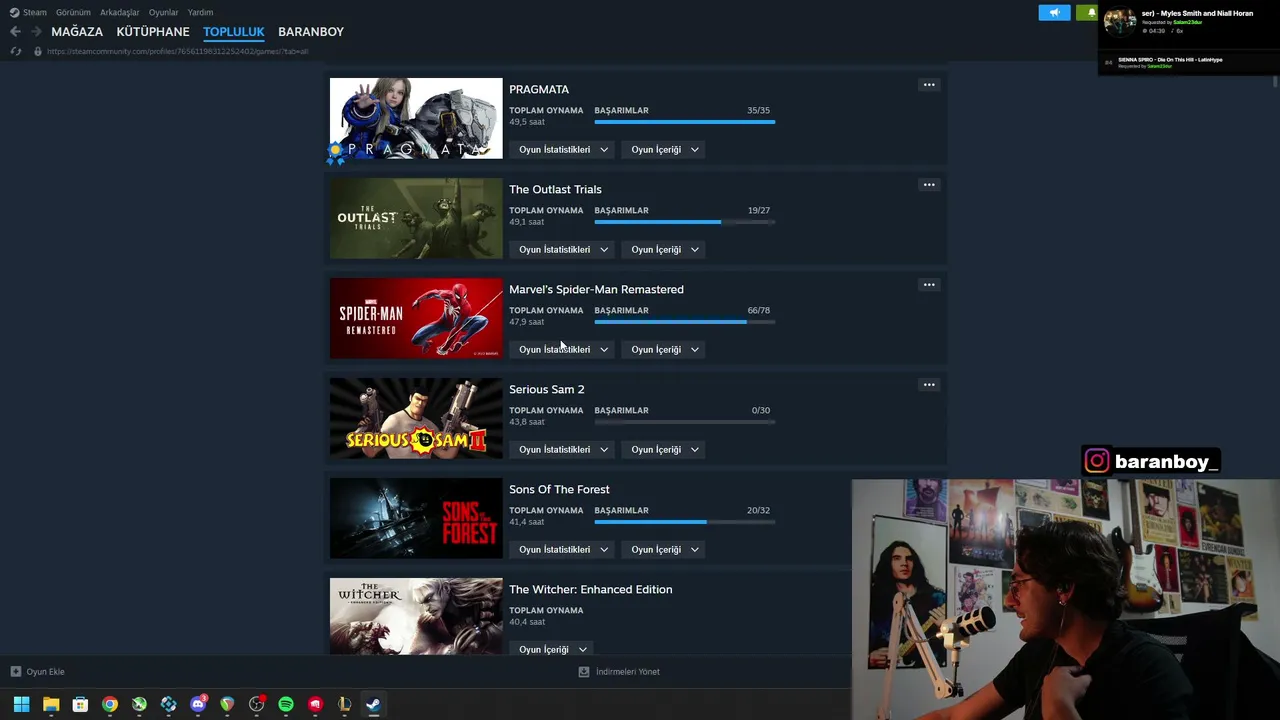Click the padlock icon beside the URL
The height and width of the screenshot is (720, 1280).
click(38, 51)
